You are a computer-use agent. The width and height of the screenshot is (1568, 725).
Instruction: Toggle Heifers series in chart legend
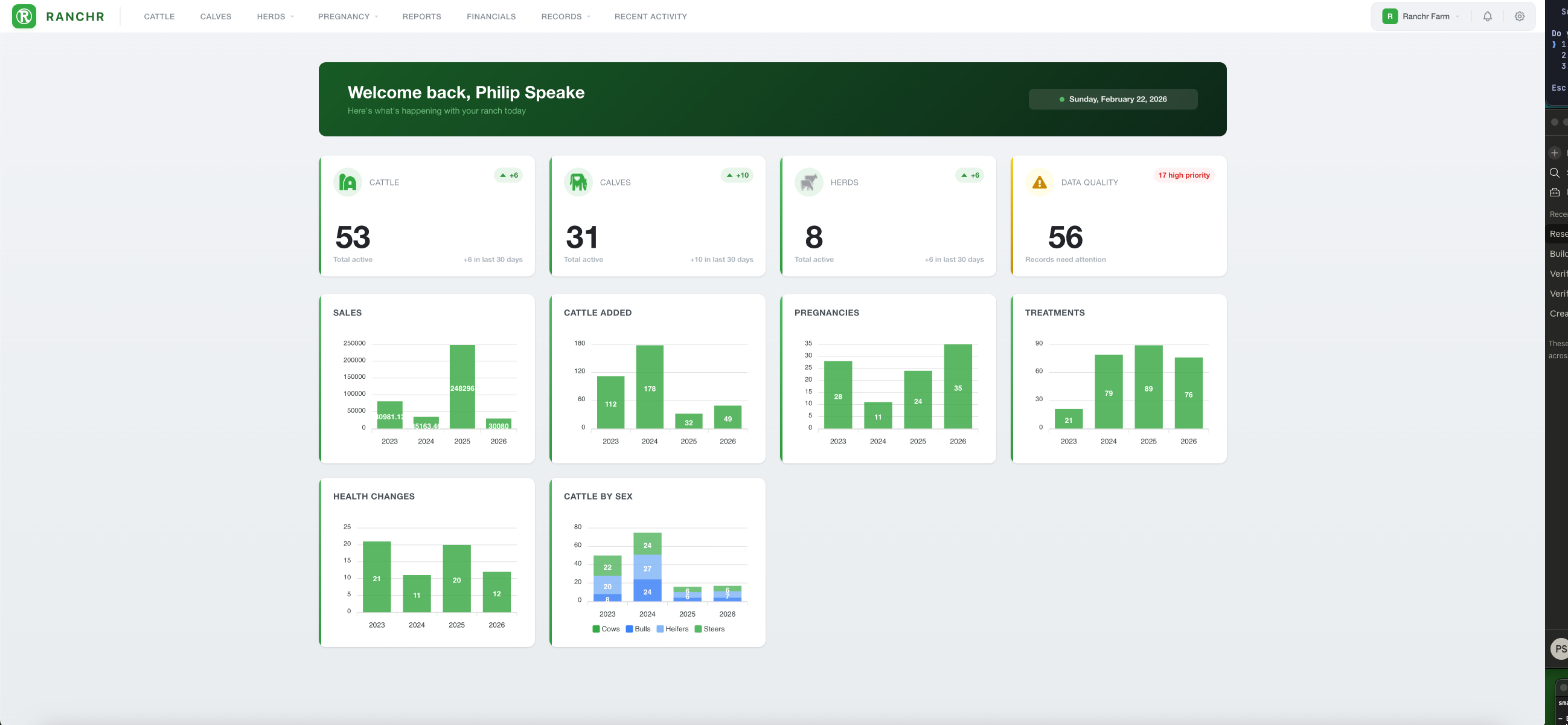672,629
